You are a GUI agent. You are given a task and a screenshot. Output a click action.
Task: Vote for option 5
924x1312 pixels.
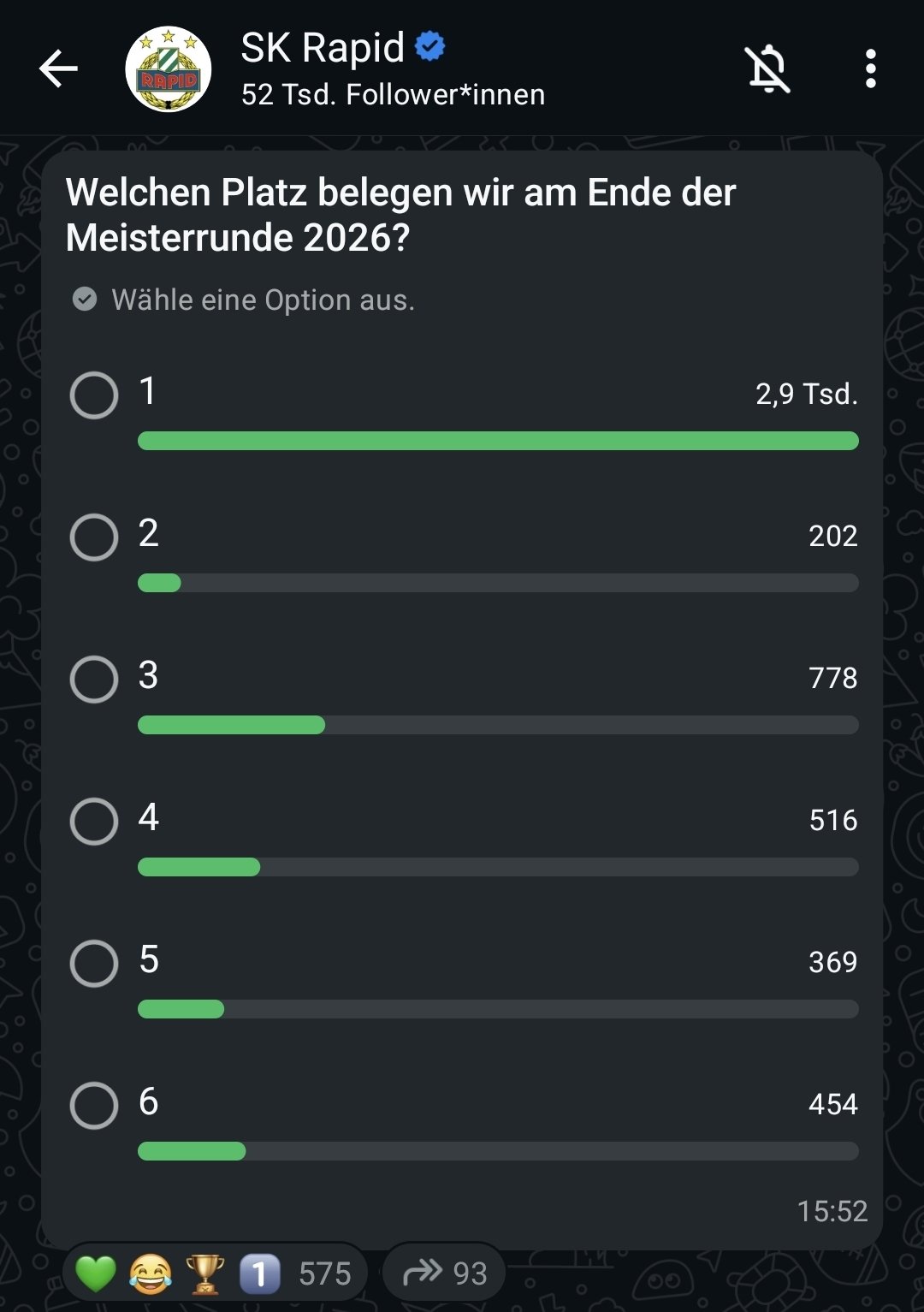[x=94, y=964]
